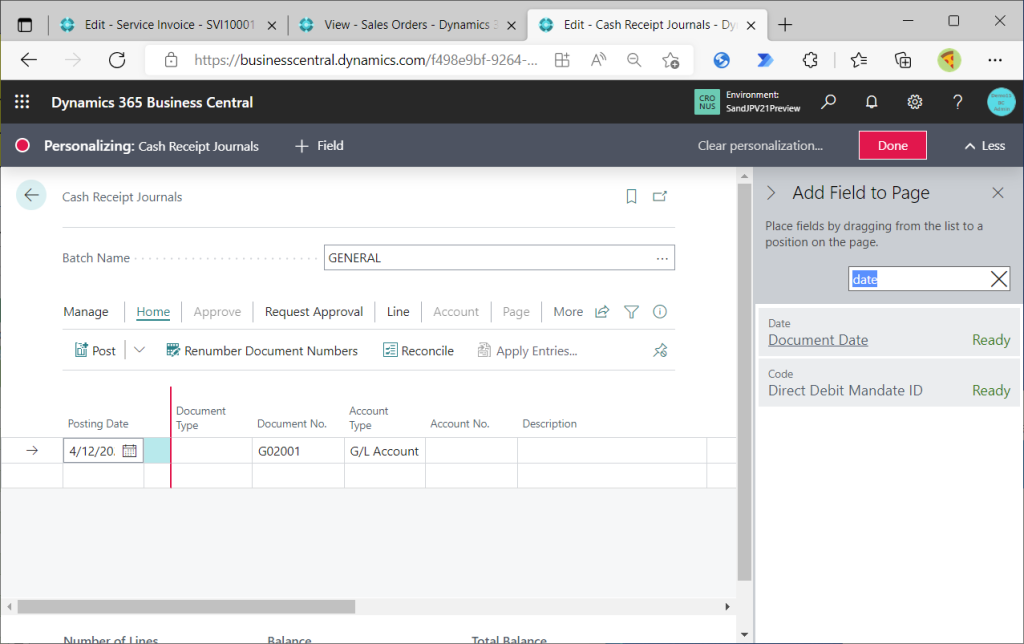This screenshot has height=644, width=1024.
Task: Click the Post action
Action: (95, 351)
